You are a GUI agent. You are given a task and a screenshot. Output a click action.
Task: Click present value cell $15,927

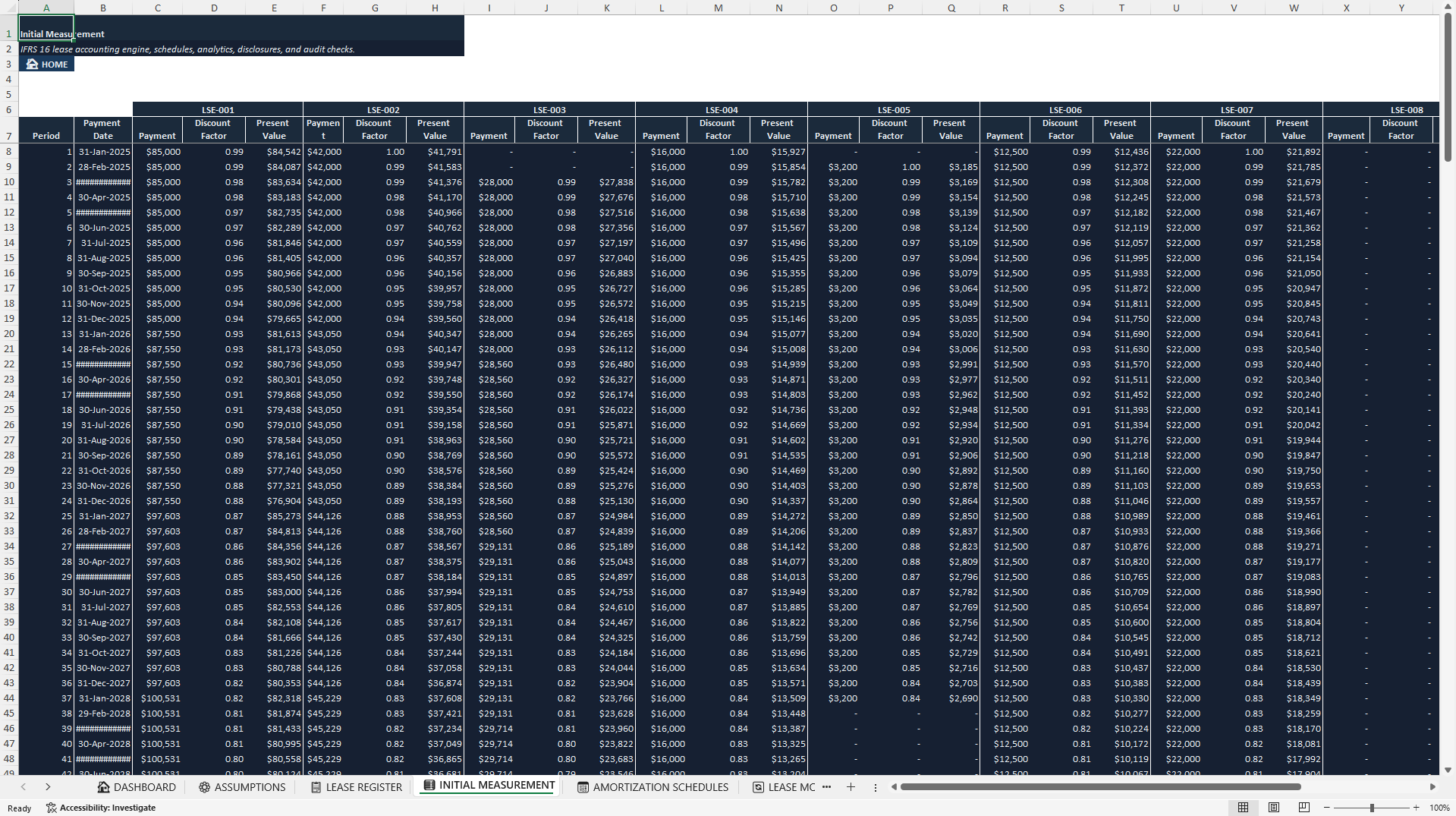pyautogui.click(x=778, y=152)
